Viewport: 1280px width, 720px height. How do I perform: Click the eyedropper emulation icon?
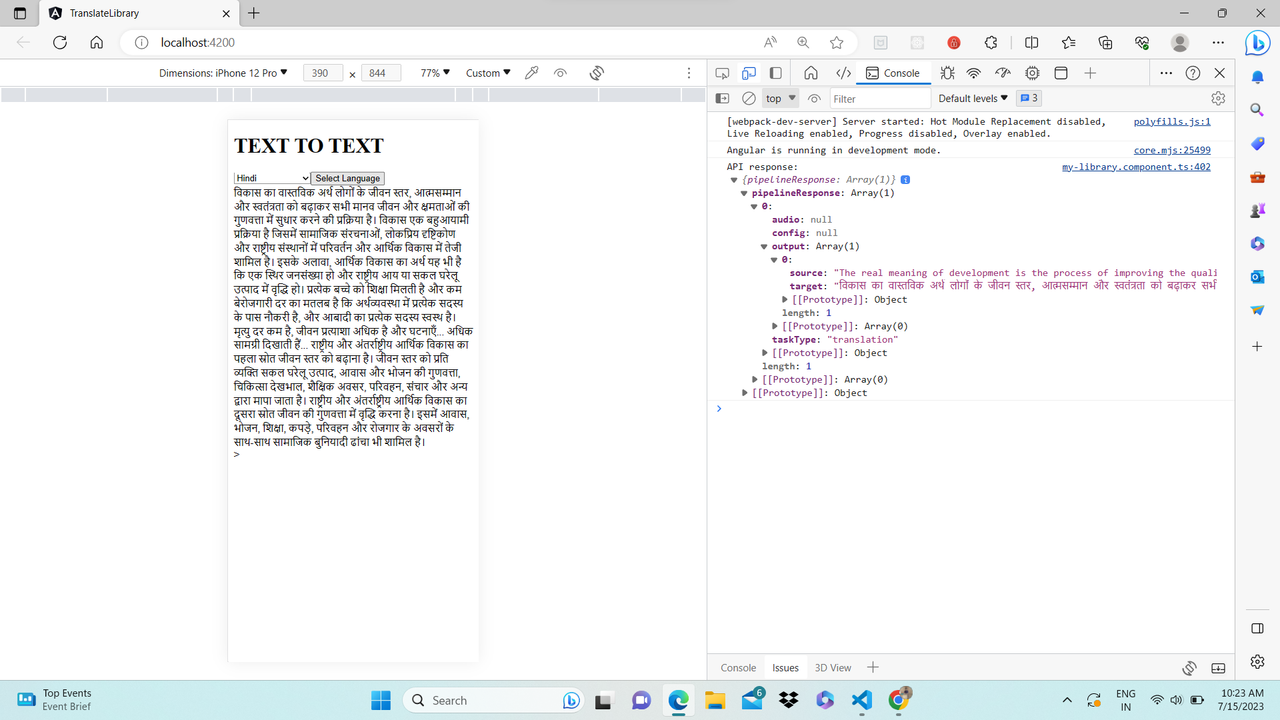[x=532, y=73]
